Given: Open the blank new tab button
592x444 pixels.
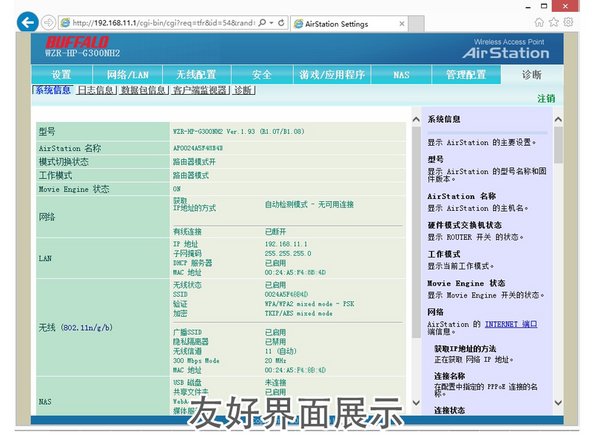Looking at the screenshot, I should pyautogui.click(x=416, y=24).
